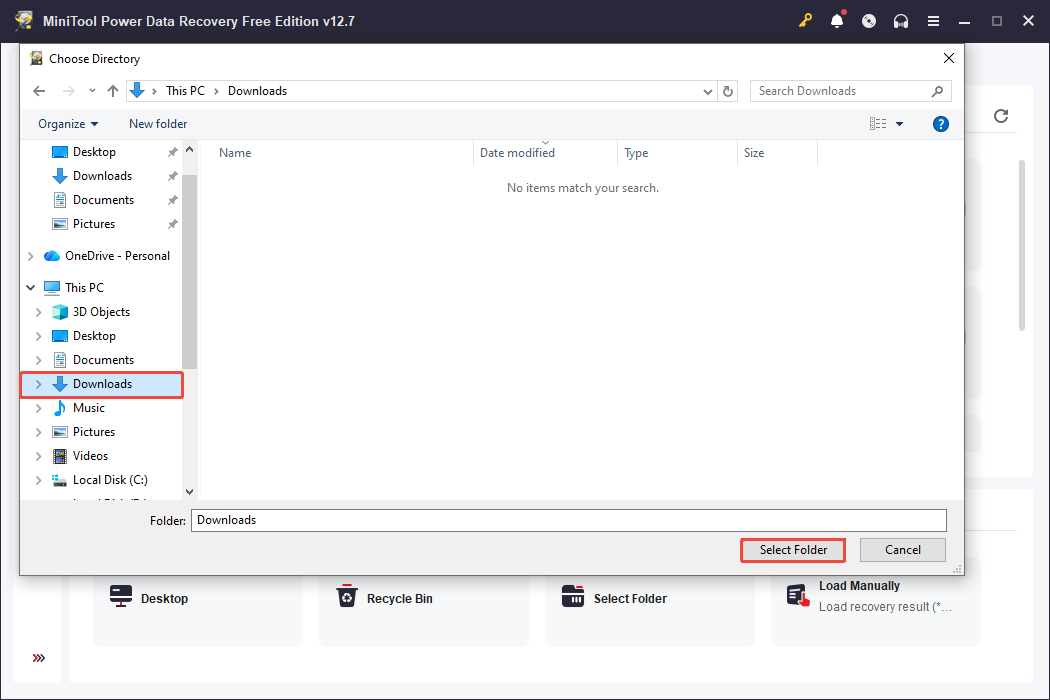
Task: Click the Search Downloads magnifier icon
Action: [937, 91]
